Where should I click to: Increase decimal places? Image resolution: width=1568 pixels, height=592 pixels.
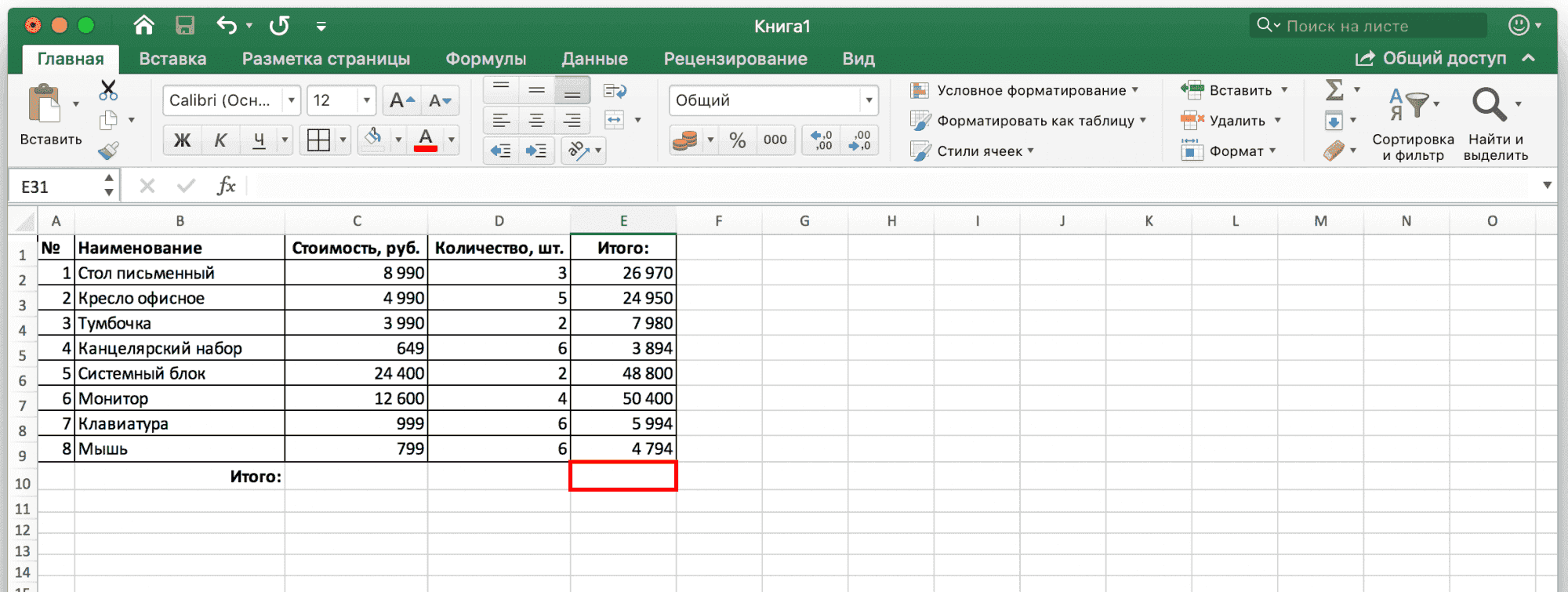coord(822,140)
